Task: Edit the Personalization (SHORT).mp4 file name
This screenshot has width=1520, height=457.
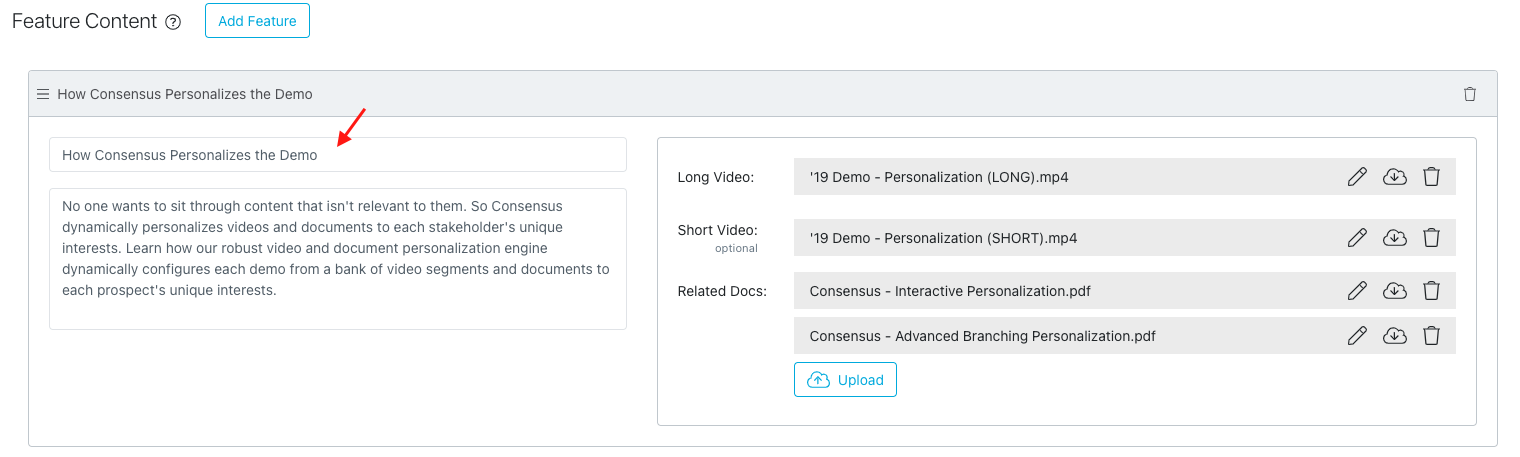Action: click(x=1357, y=238)
